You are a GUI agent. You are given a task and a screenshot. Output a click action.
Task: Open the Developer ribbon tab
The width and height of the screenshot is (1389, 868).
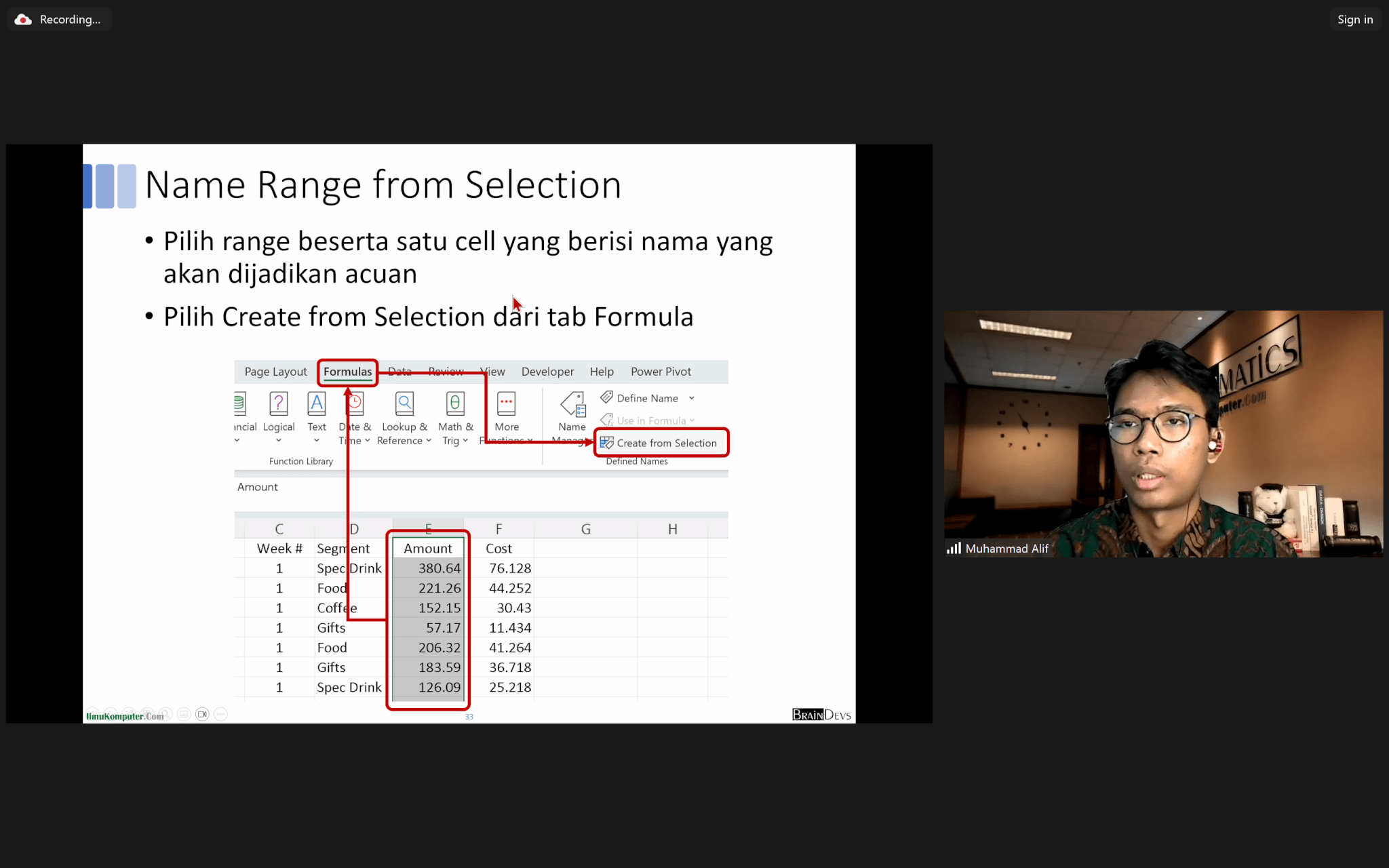pos(547,372)
